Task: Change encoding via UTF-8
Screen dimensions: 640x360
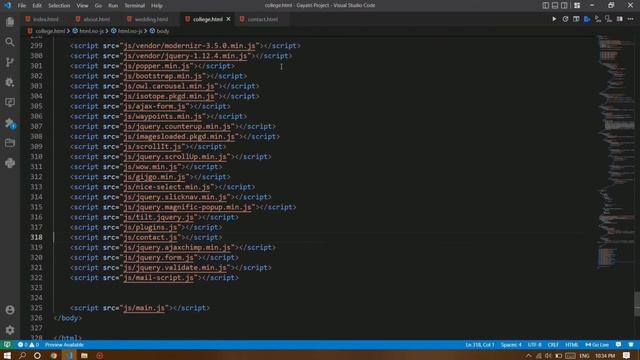Action: click(534, 345)
